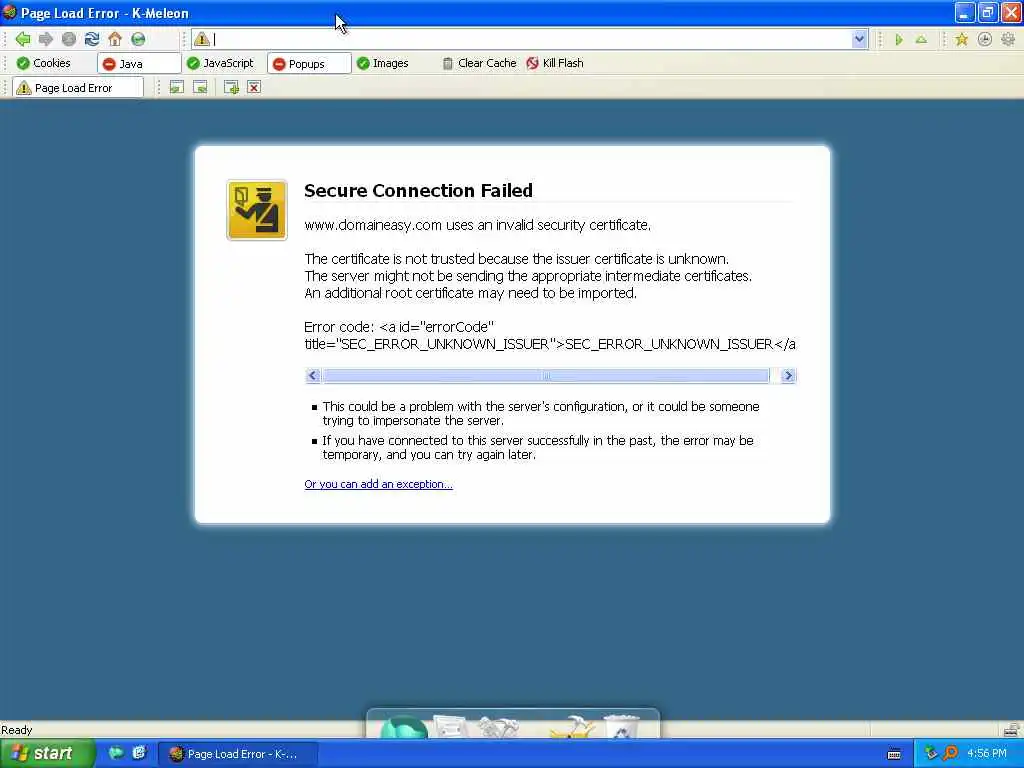Toggle Java blocking
The width and height of the screenshot is (1024, 768).
tap(138, 63)
